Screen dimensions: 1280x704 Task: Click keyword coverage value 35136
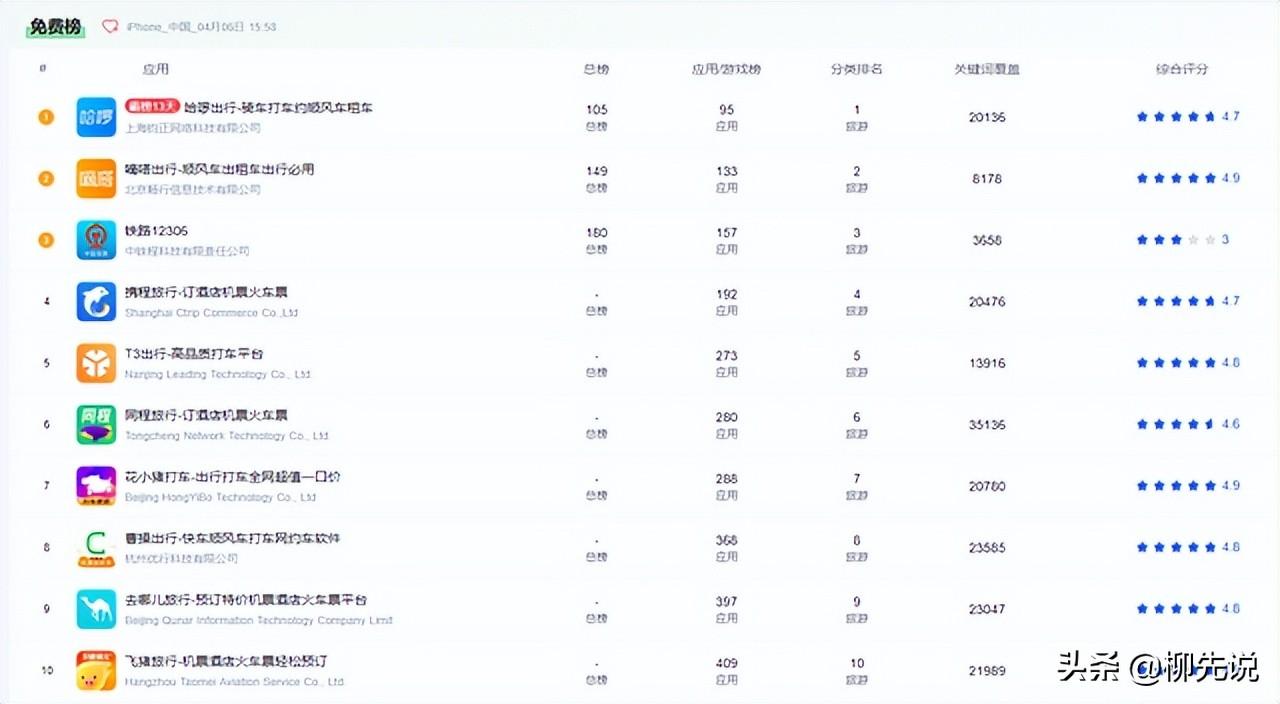(x=987, y=425)
